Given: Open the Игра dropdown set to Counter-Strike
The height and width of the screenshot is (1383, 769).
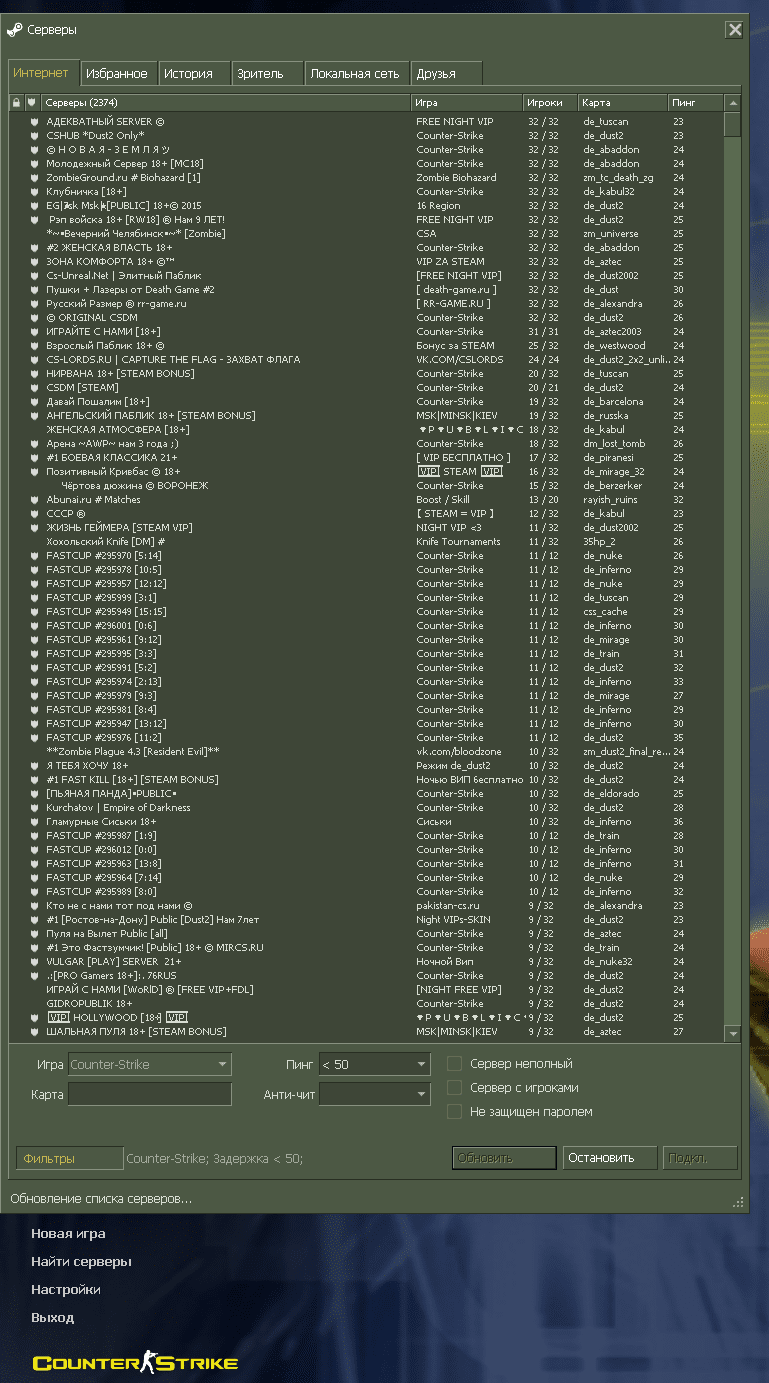Looking at the screenshot, I should click(x=150, y=1065).
